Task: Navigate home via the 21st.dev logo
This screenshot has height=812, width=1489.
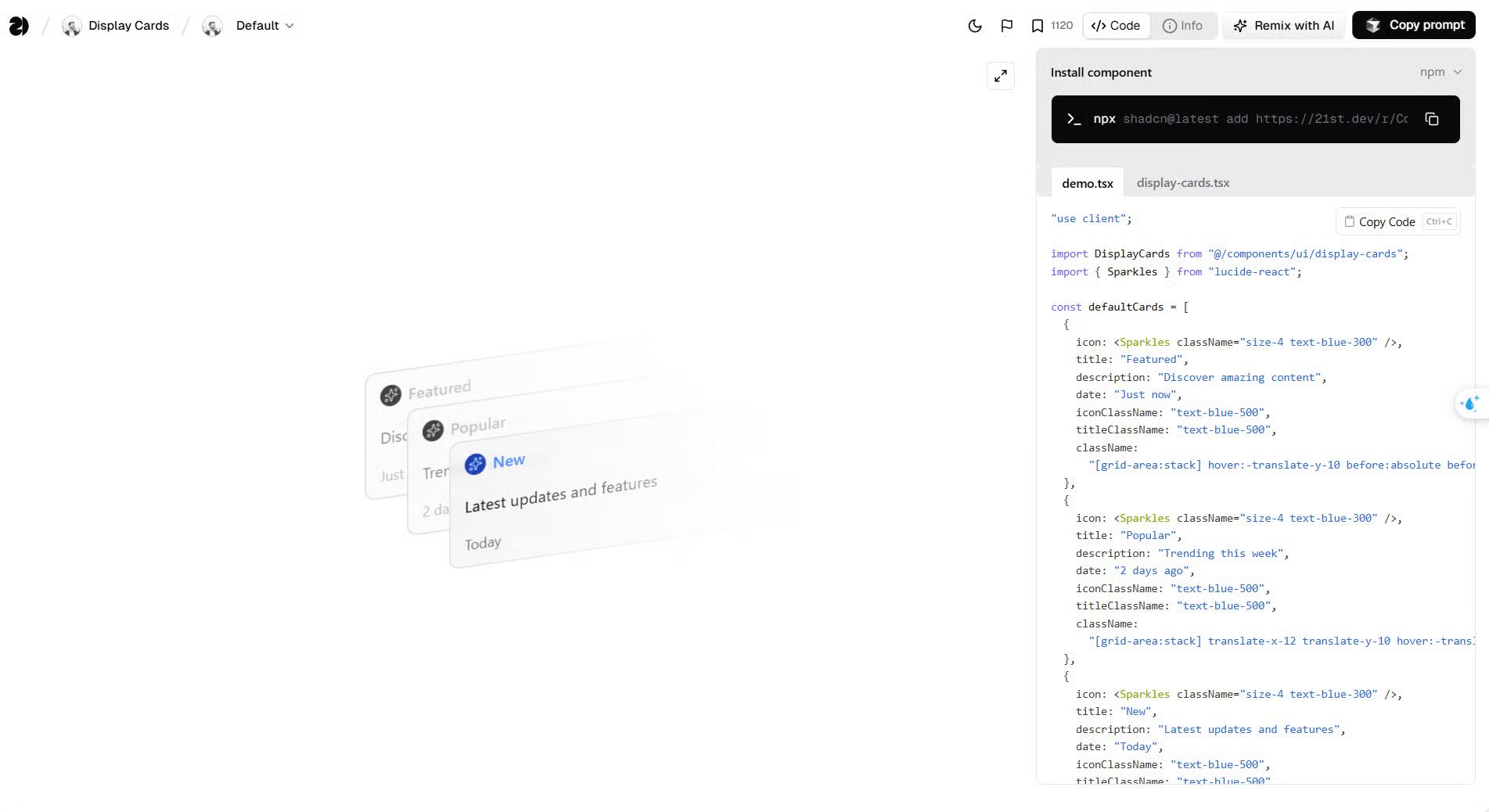Action: tap(17, 25)
